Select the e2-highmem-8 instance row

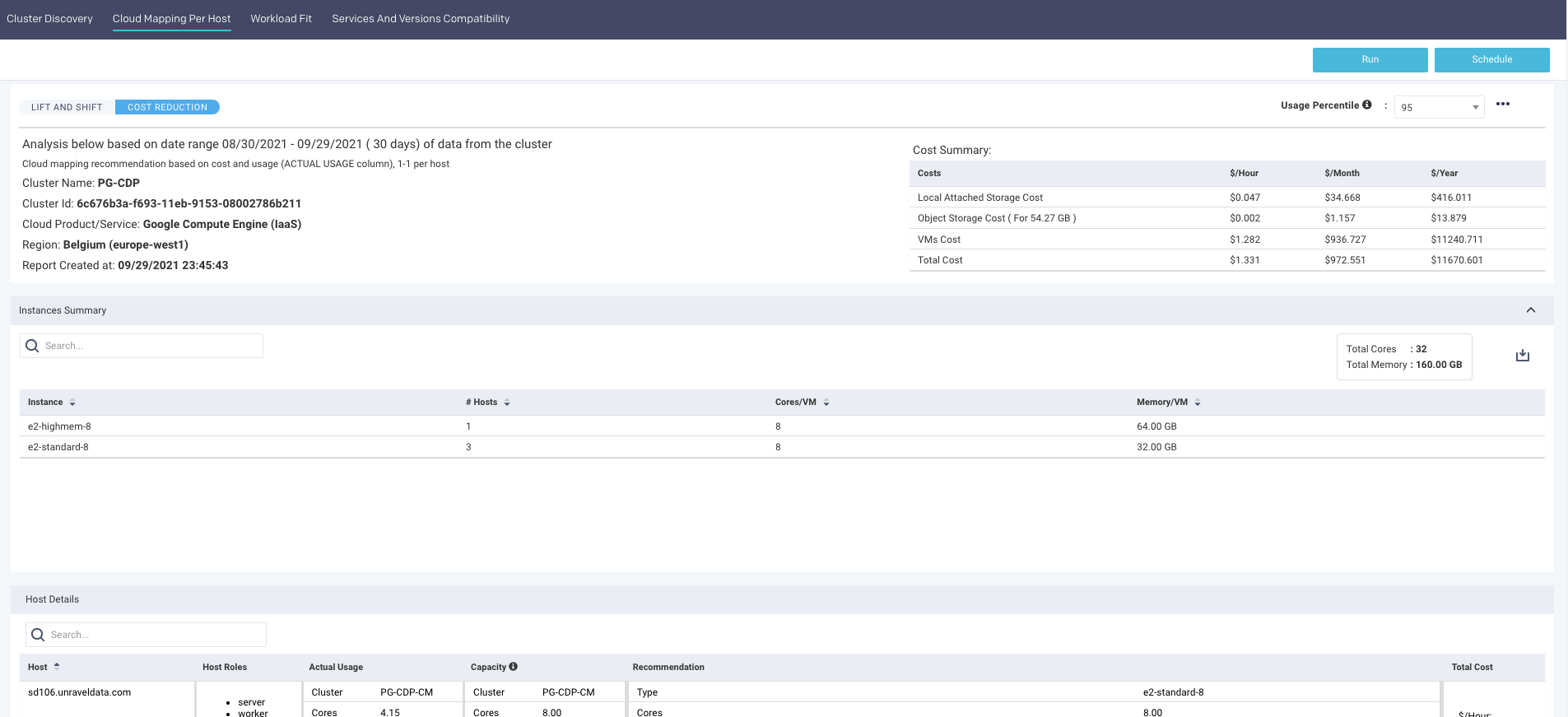tap(782, 426)
